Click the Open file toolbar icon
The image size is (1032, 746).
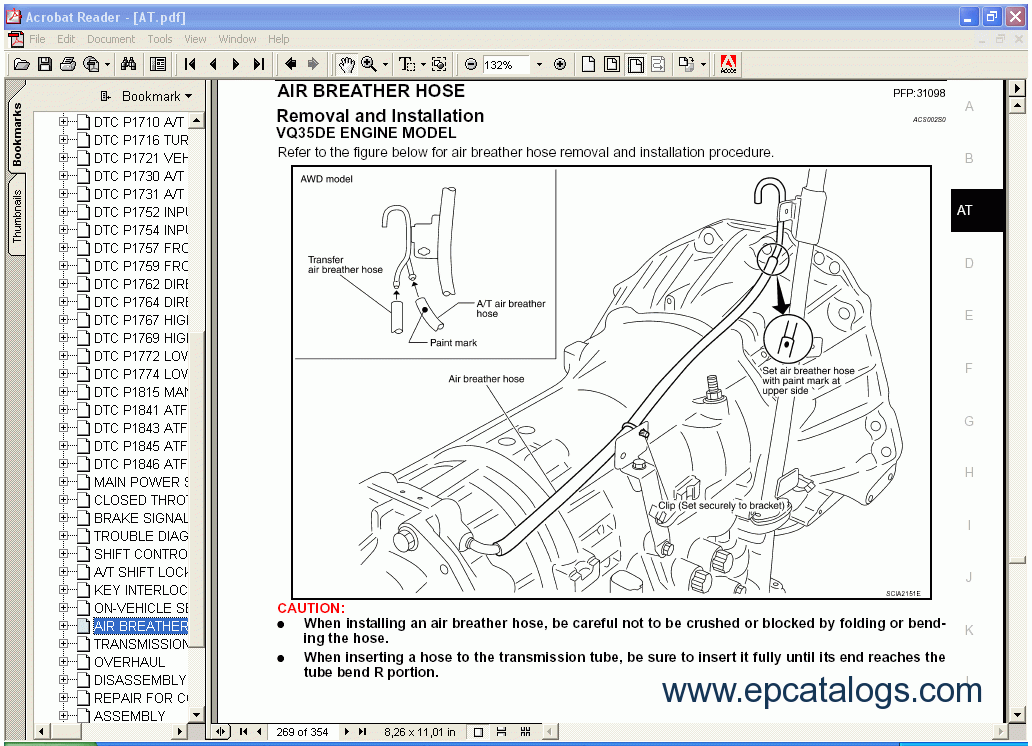point(22,64)
